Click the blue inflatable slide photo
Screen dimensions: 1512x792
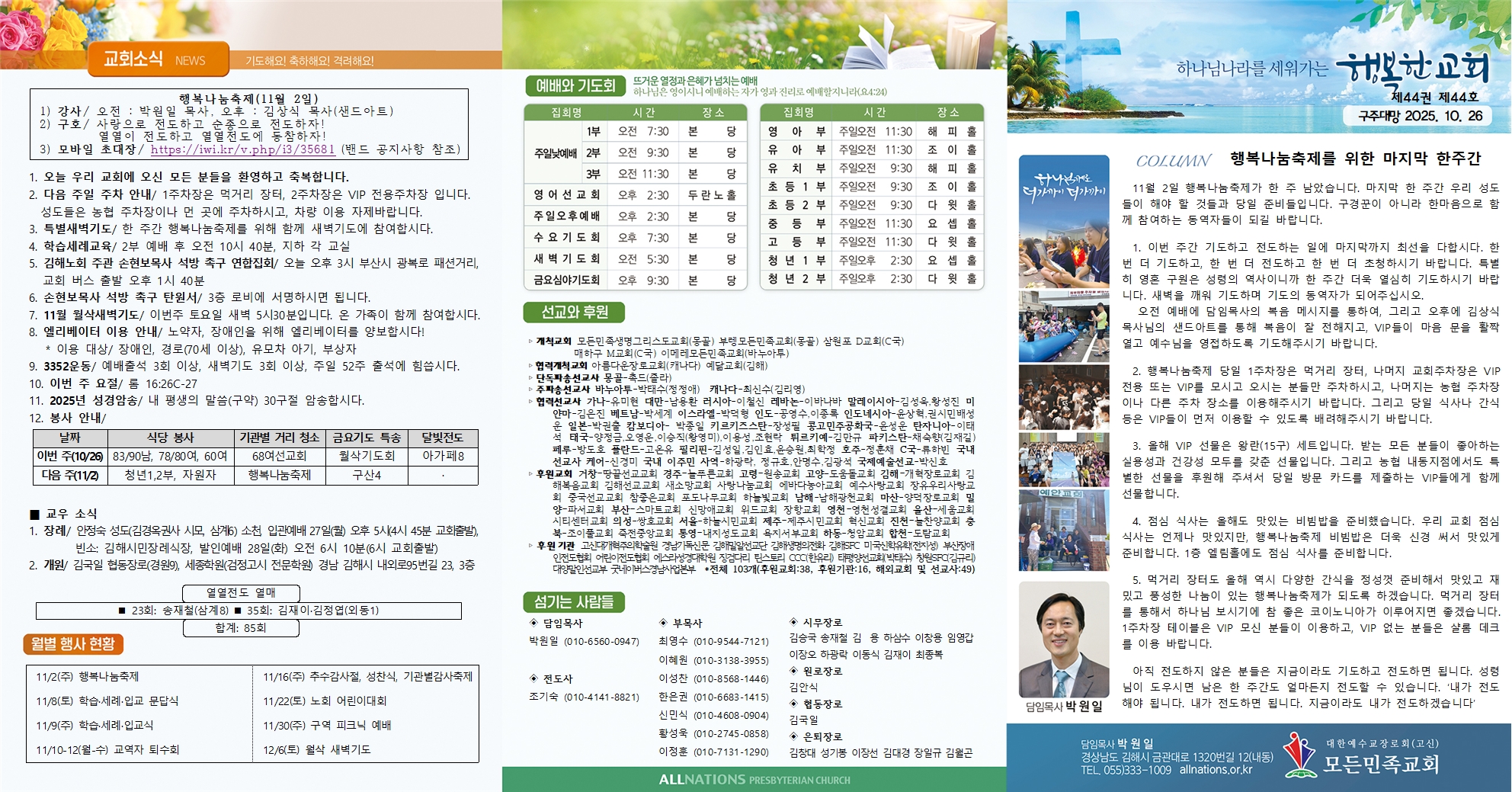coord(1064,326)
